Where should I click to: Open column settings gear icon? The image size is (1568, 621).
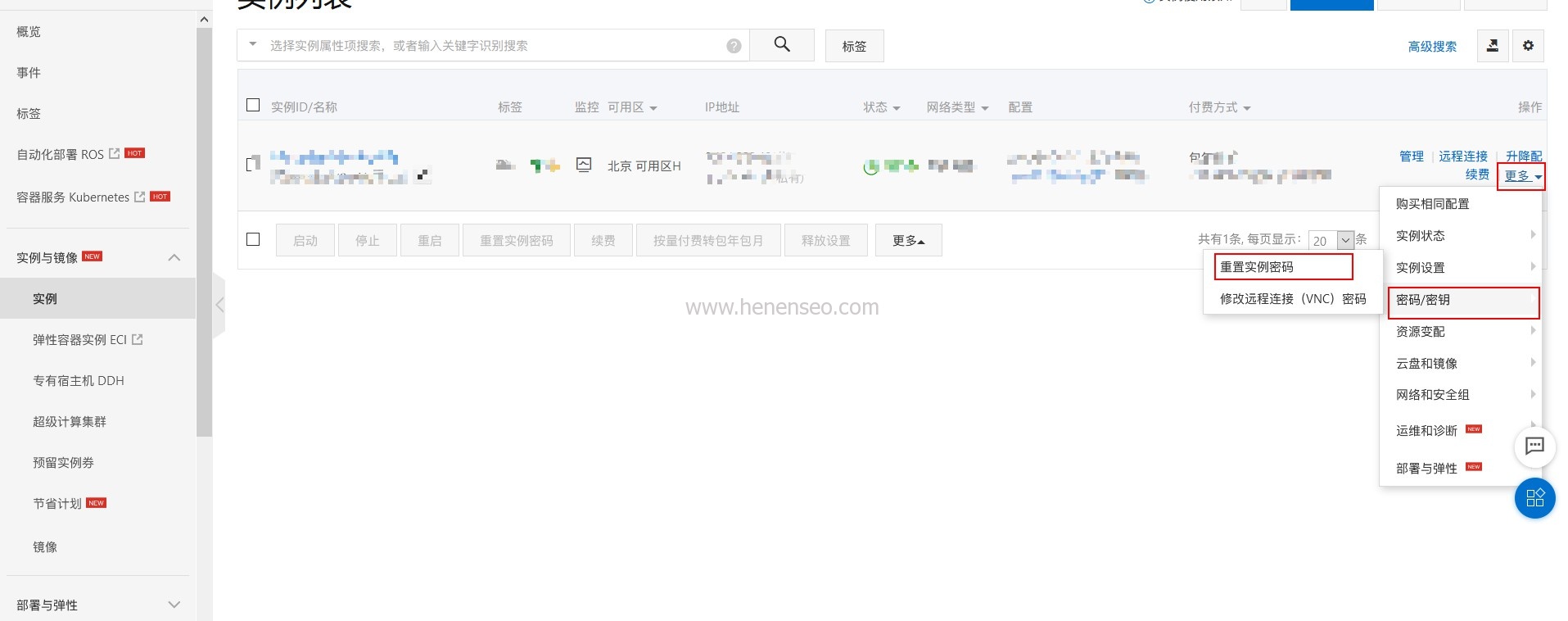[1528, 46]
